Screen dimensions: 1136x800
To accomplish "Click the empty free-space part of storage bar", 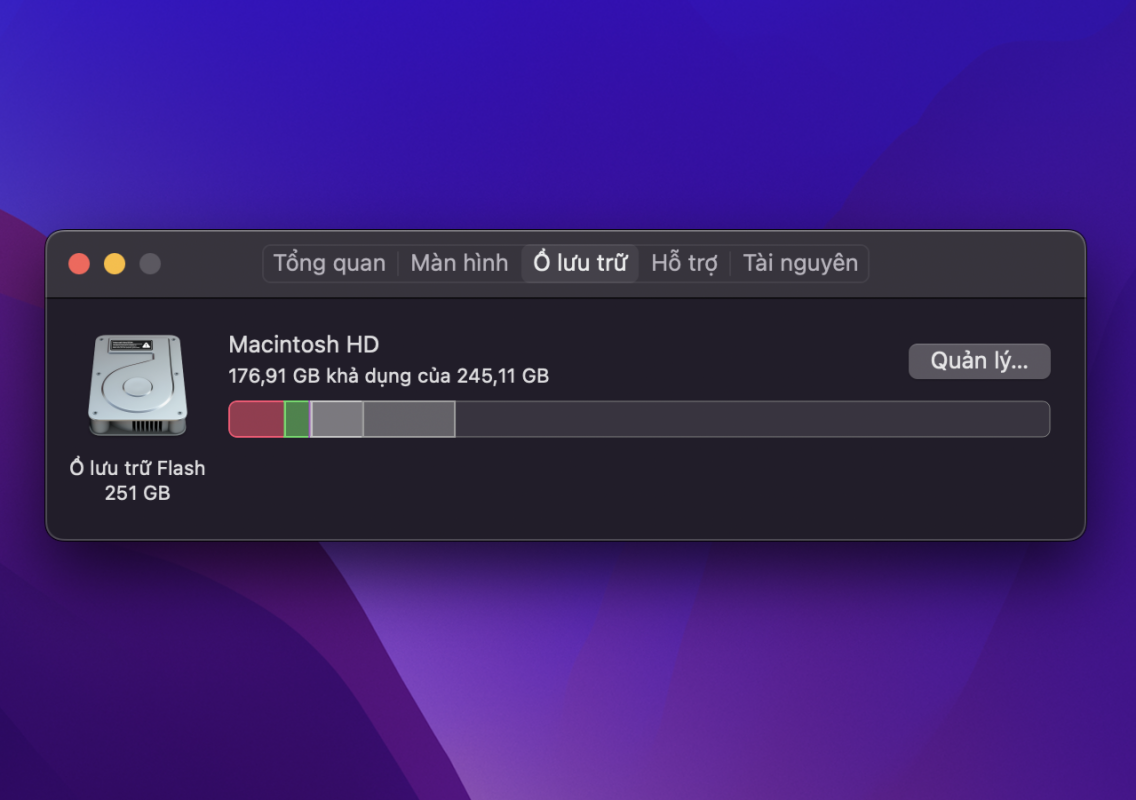I will point(752,419).
